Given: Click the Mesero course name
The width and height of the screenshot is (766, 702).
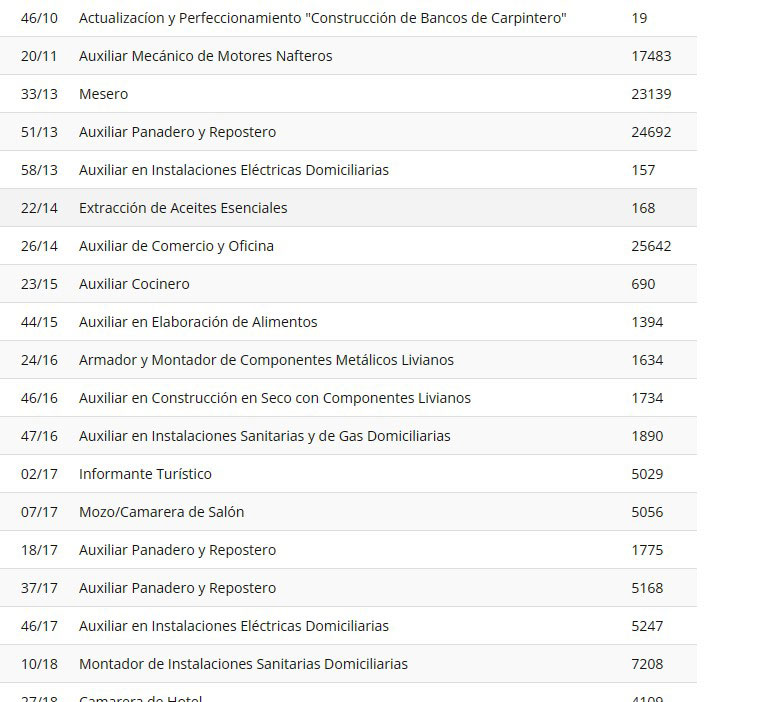Looking at the screenshot, I should [103, 94].
